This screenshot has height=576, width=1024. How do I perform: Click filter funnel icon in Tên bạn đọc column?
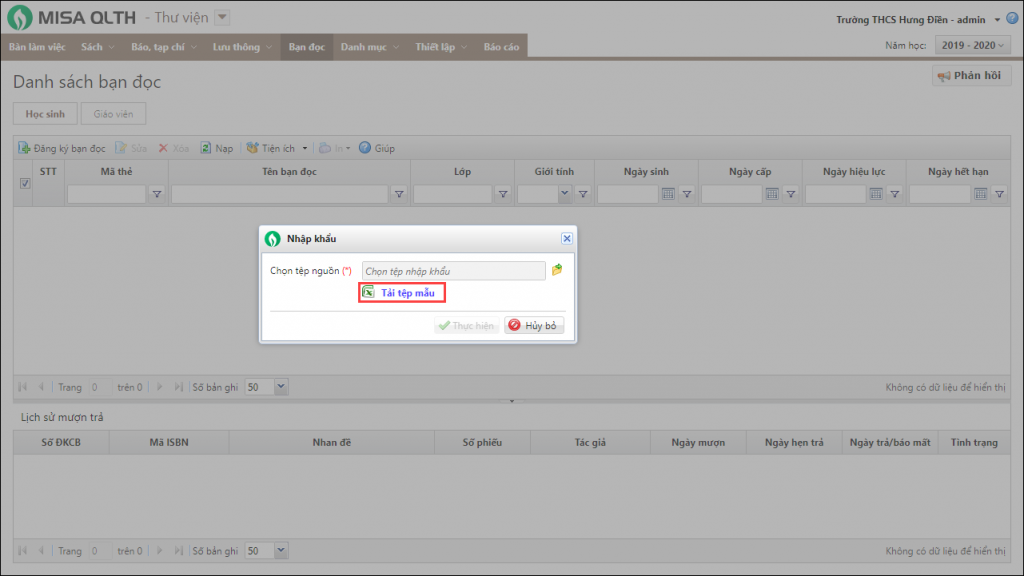point(398,195)
